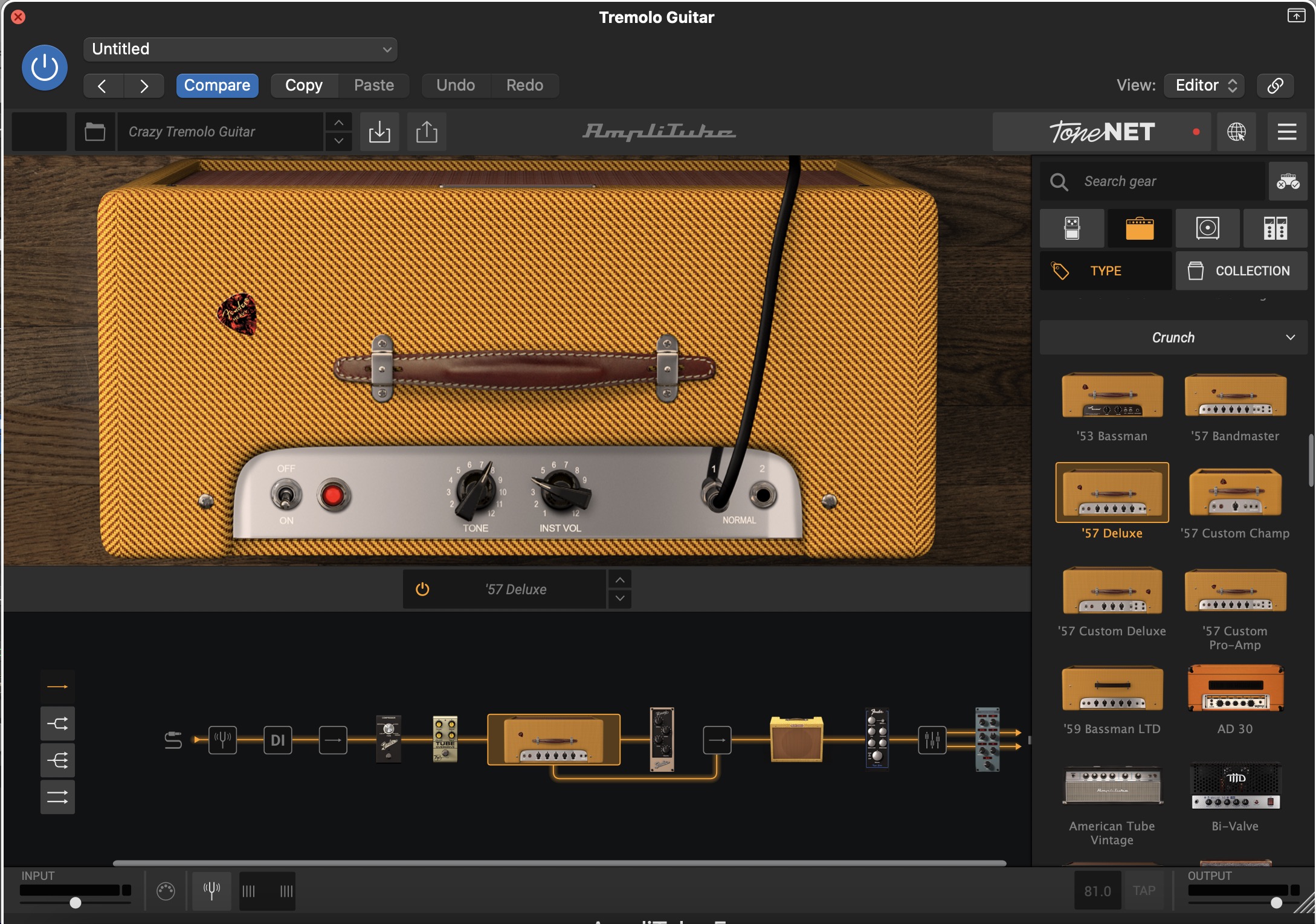The height and width of the screenshot is (924, 1316).
Task: Select the American Tube Vintage amp
Action: click(x=1112, y=786)
